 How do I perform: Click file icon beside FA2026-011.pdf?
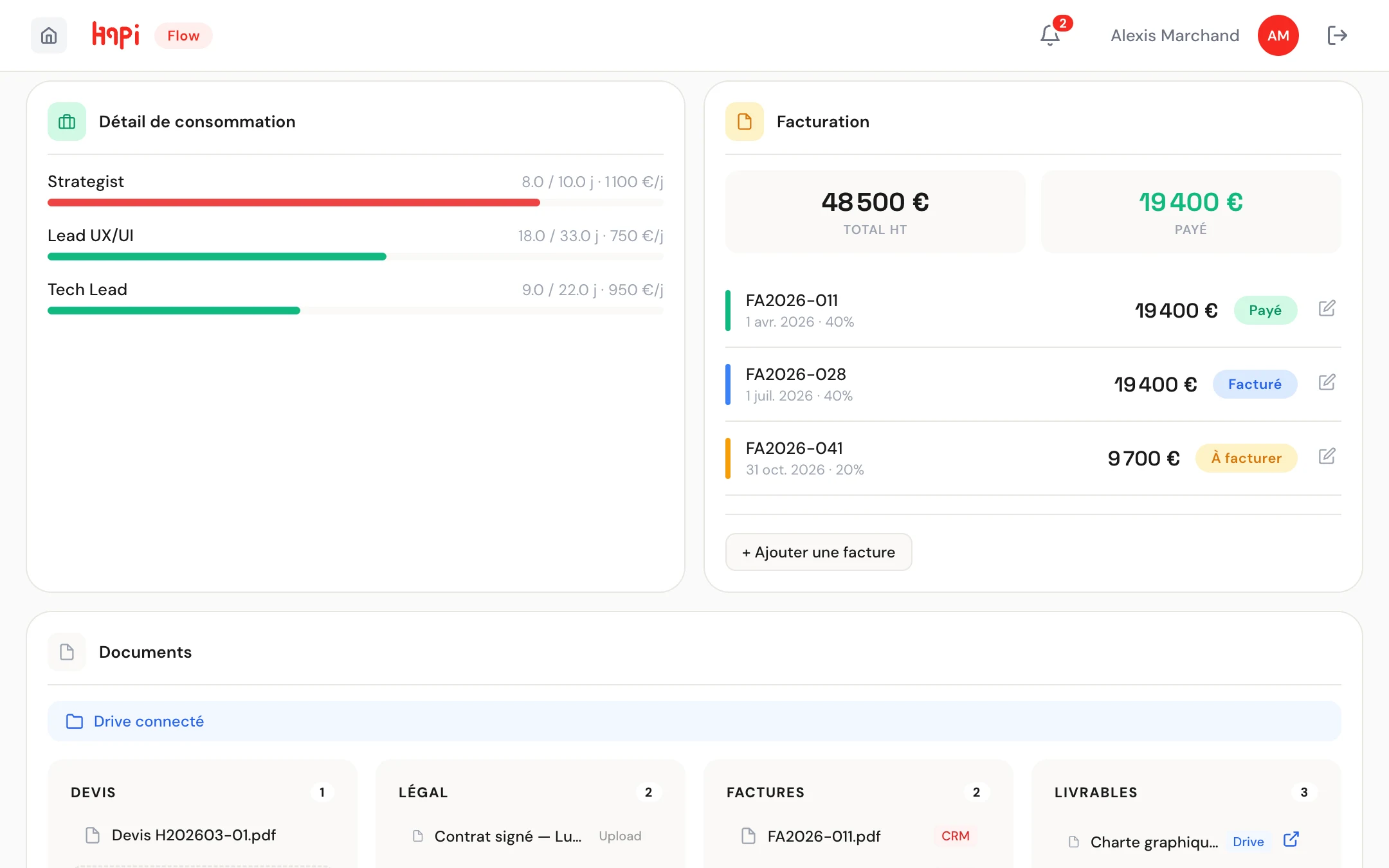click(x=749, y=836)
